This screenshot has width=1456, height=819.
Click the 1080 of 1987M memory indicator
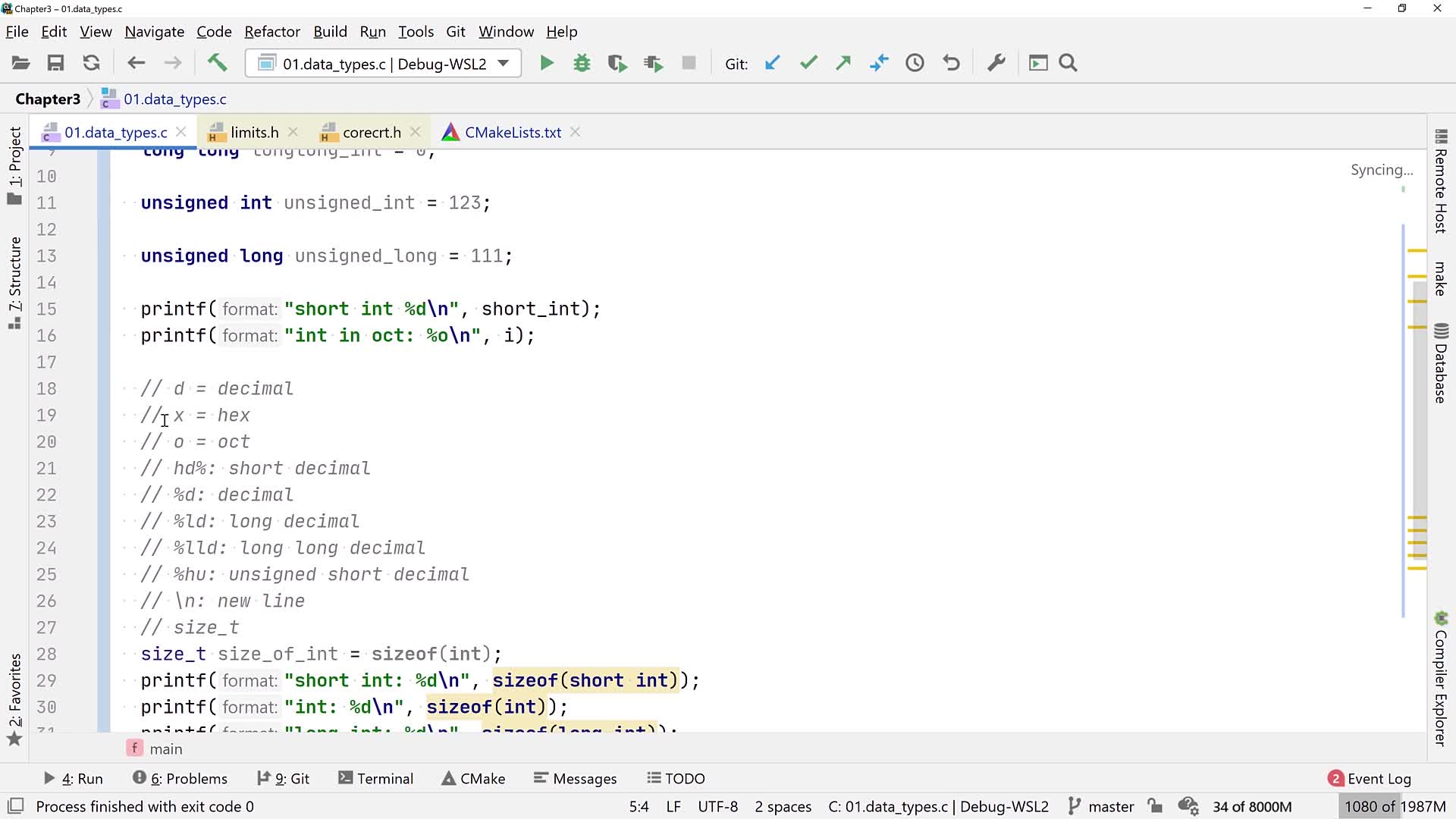tap(1395, 807)
